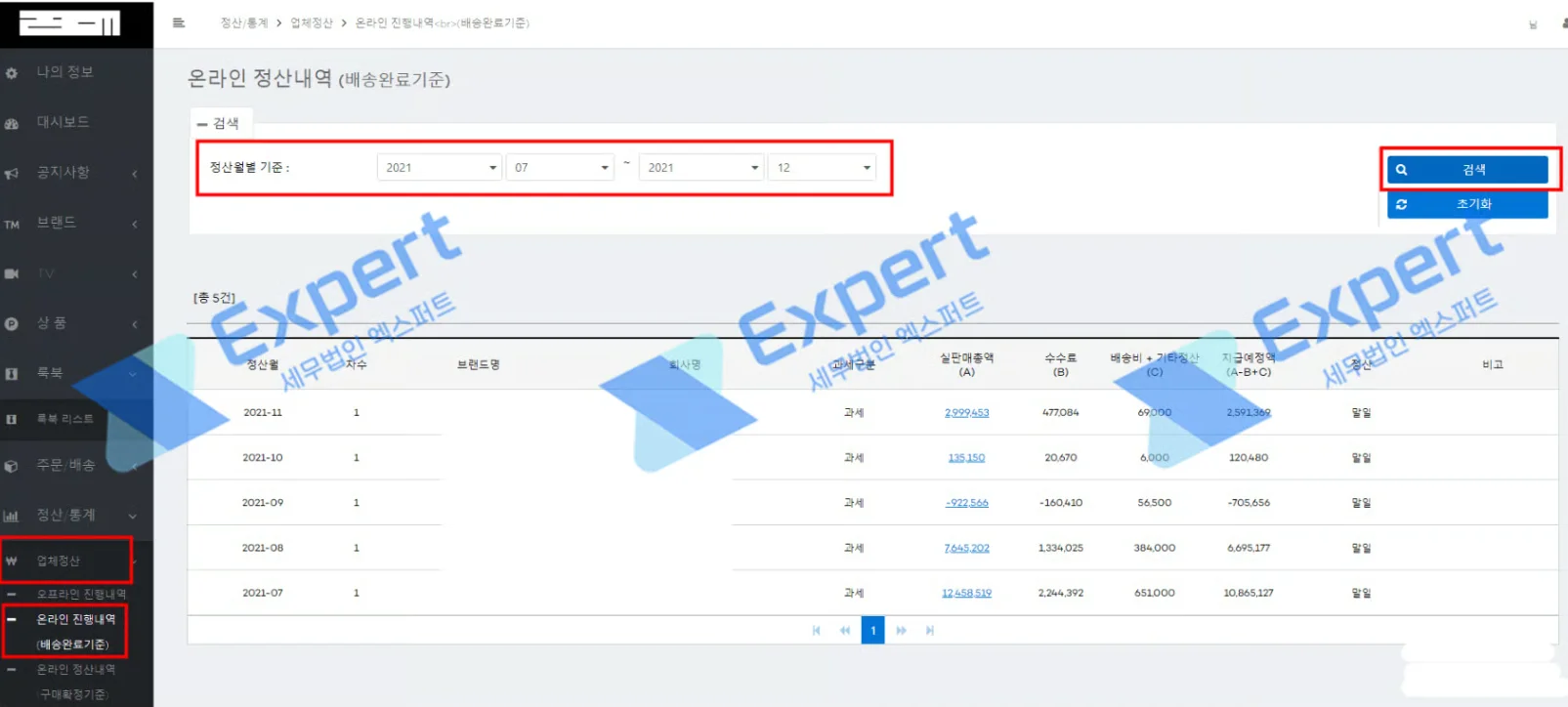
Task: Expand the 공지사항 sidebar menu
Action: (135, 174)
